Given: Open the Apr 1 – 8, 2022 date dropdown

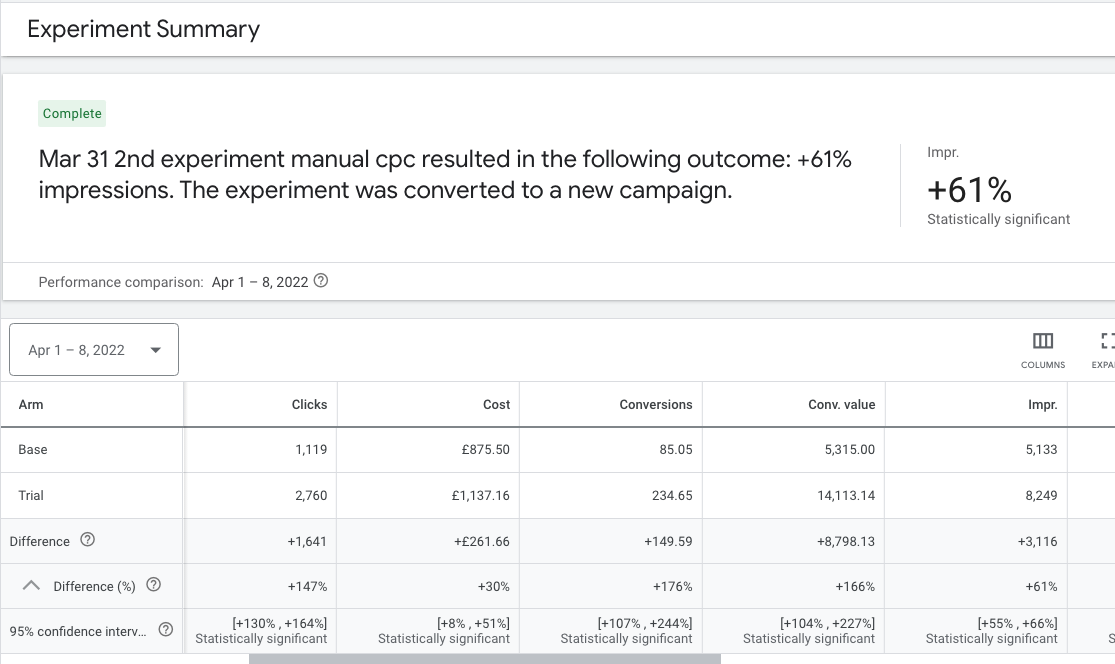Looking at the screenshot, I should (94, 350).
